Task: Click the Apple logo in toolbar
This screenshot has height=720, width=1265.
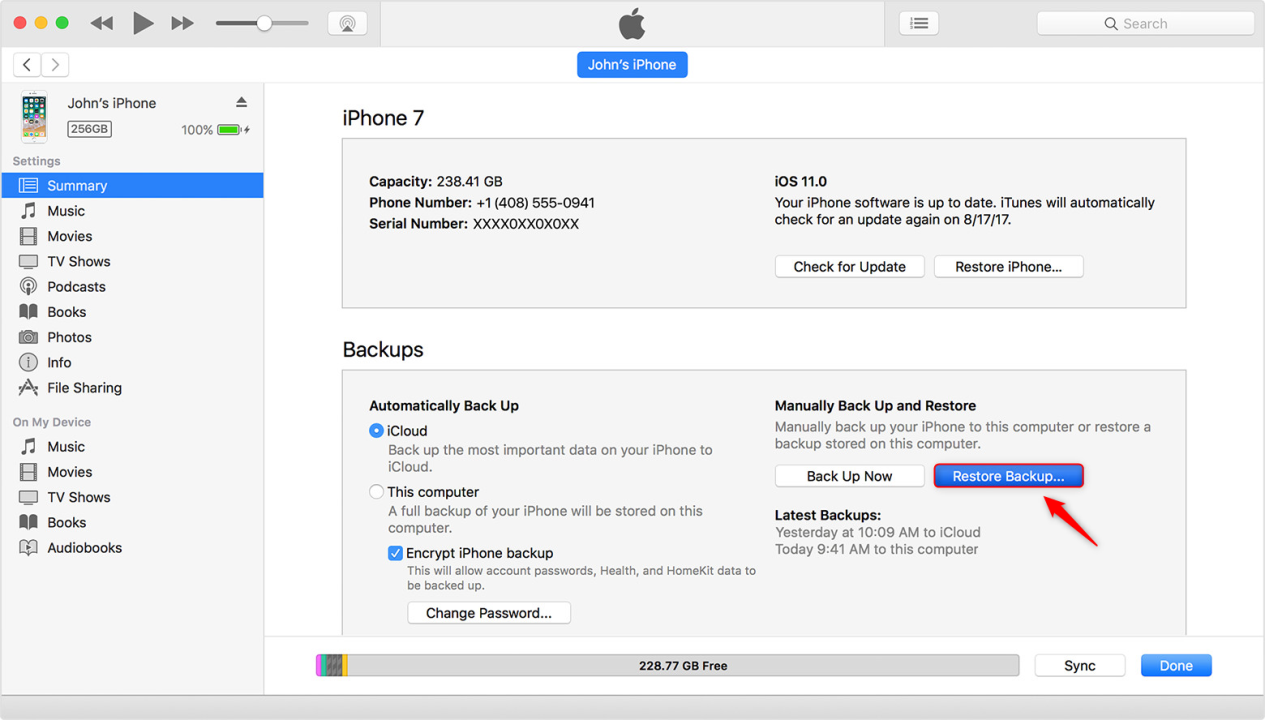Action: [x=632, y=23]
